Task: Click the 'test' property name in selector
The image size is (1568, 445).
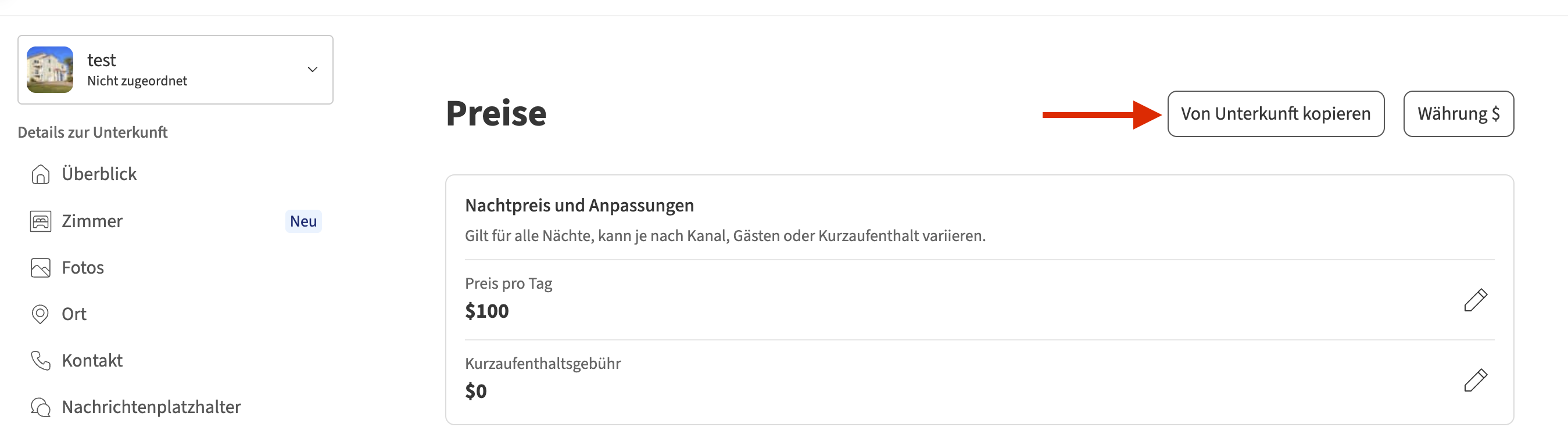Action: pos(101,60)
